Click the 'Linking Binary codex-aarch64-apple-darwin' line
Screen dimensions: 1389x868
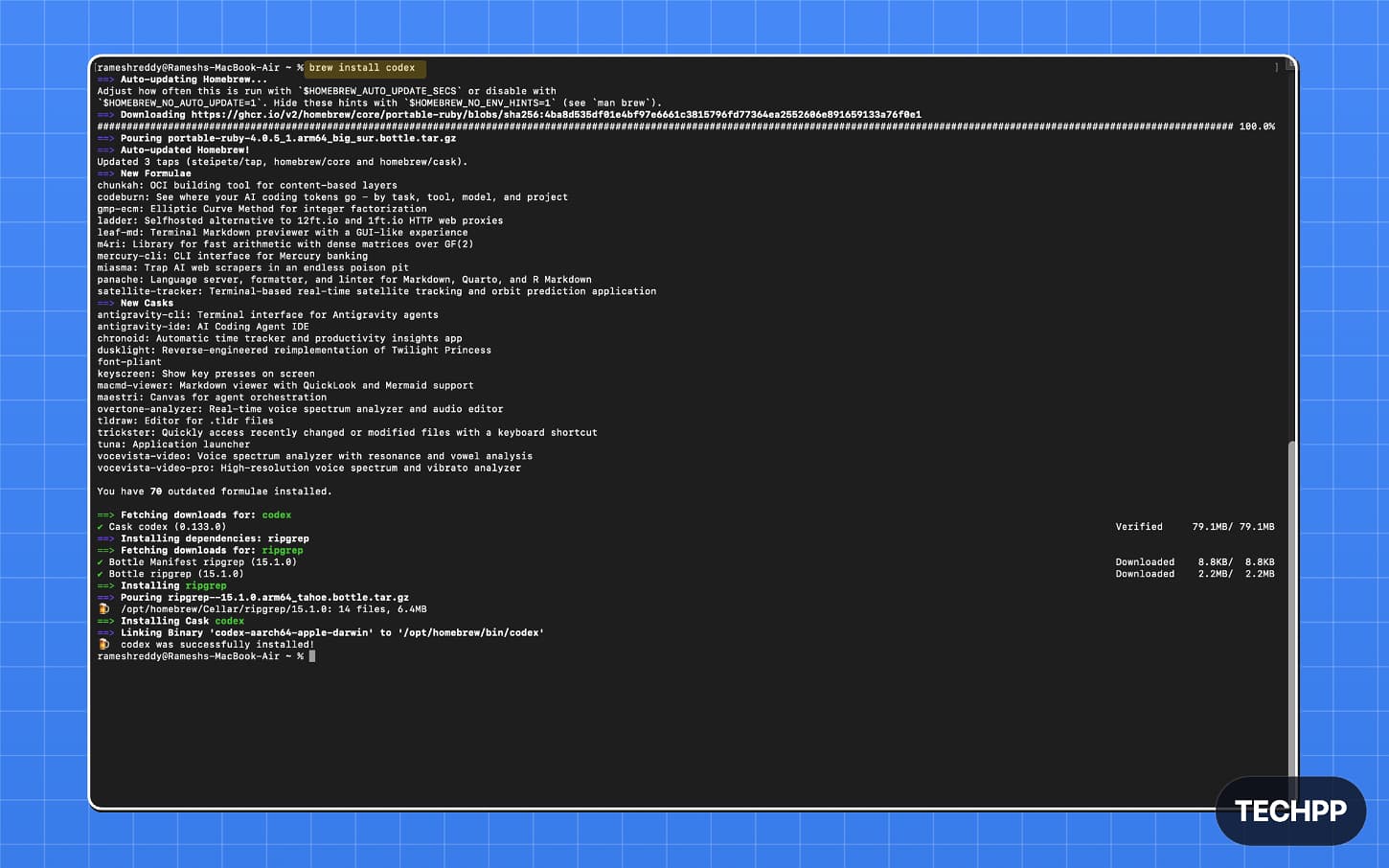[x=321, y=633]
